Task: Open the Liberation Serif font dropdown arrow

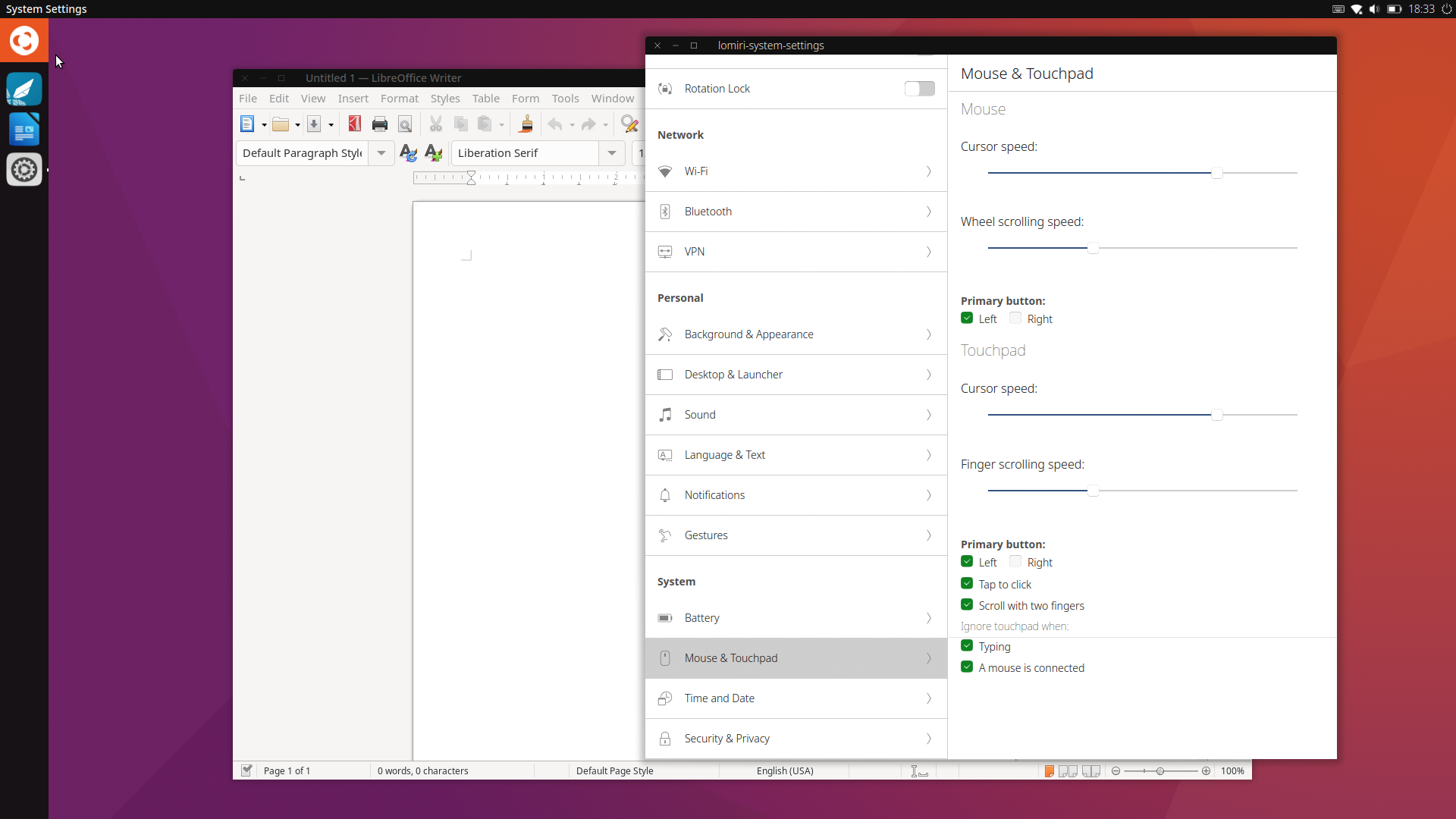Action: tap(612, 153)
